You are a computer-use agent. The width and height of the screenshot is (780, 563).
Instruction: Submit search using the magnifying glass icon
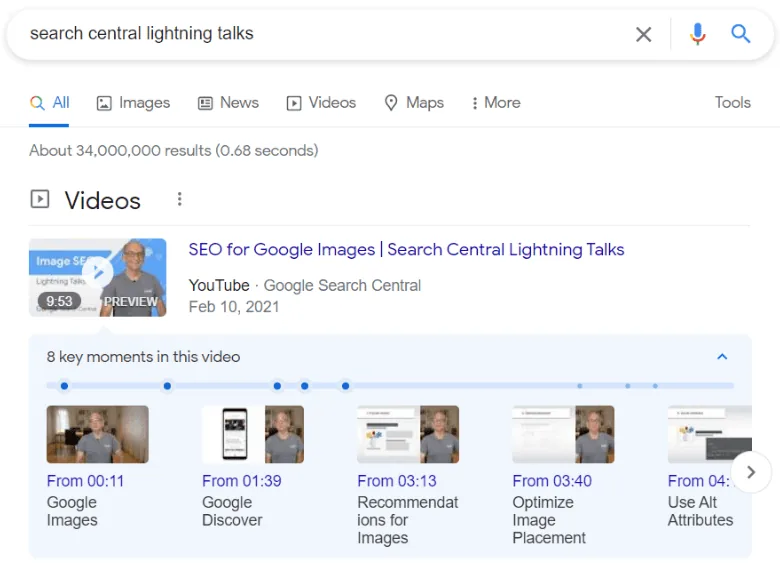tap(740, 34)
